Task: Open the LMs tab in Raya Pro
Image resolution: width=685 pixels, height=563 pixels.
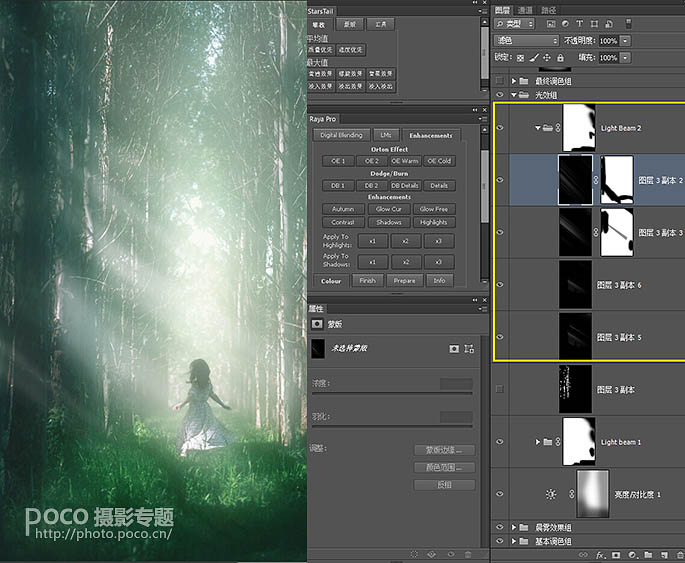Action: (x=386, y=135)
